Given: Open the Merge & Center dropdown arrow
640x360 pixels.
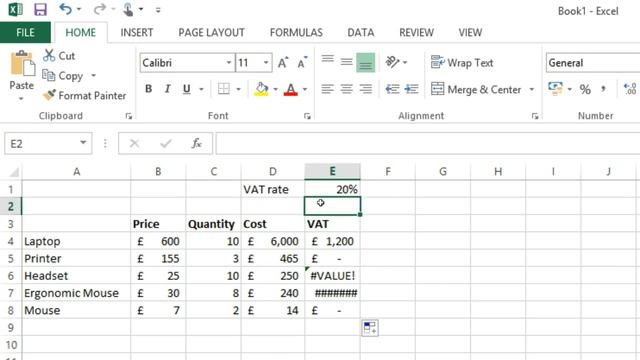Looking at the screenshot, I should (532, 89).
